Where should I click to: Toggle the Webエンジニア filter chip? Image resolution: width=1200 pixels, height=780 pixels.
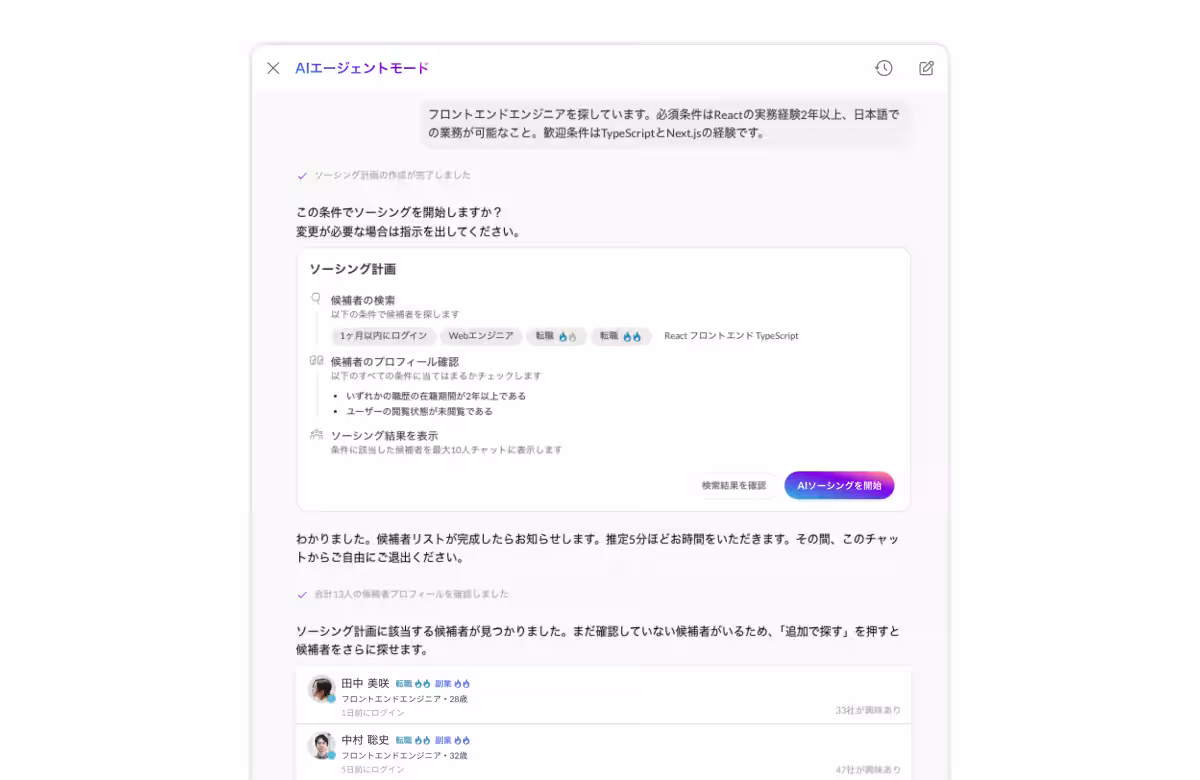[x=481, y=336]
